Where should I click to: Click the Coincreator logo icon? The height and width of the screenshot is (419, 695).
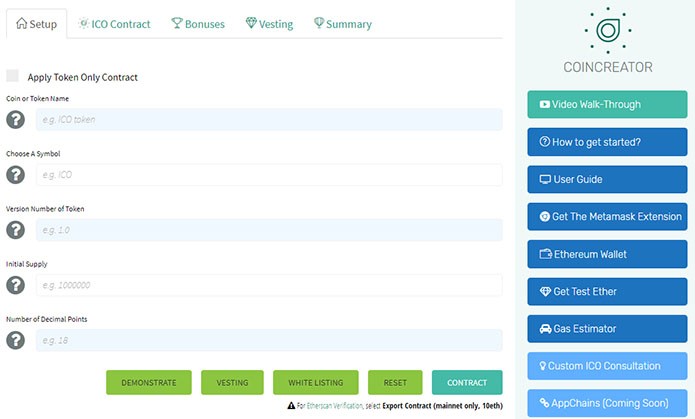click(x=606, y=30)
